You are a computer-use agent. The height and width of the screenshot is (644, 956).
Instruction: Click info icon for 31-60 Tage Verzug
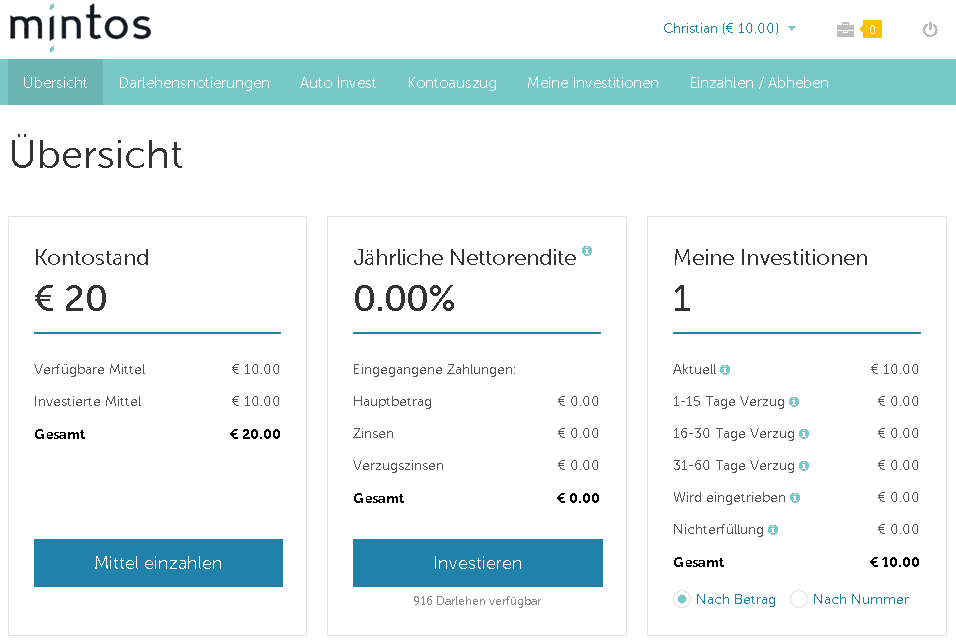[804, 466]
